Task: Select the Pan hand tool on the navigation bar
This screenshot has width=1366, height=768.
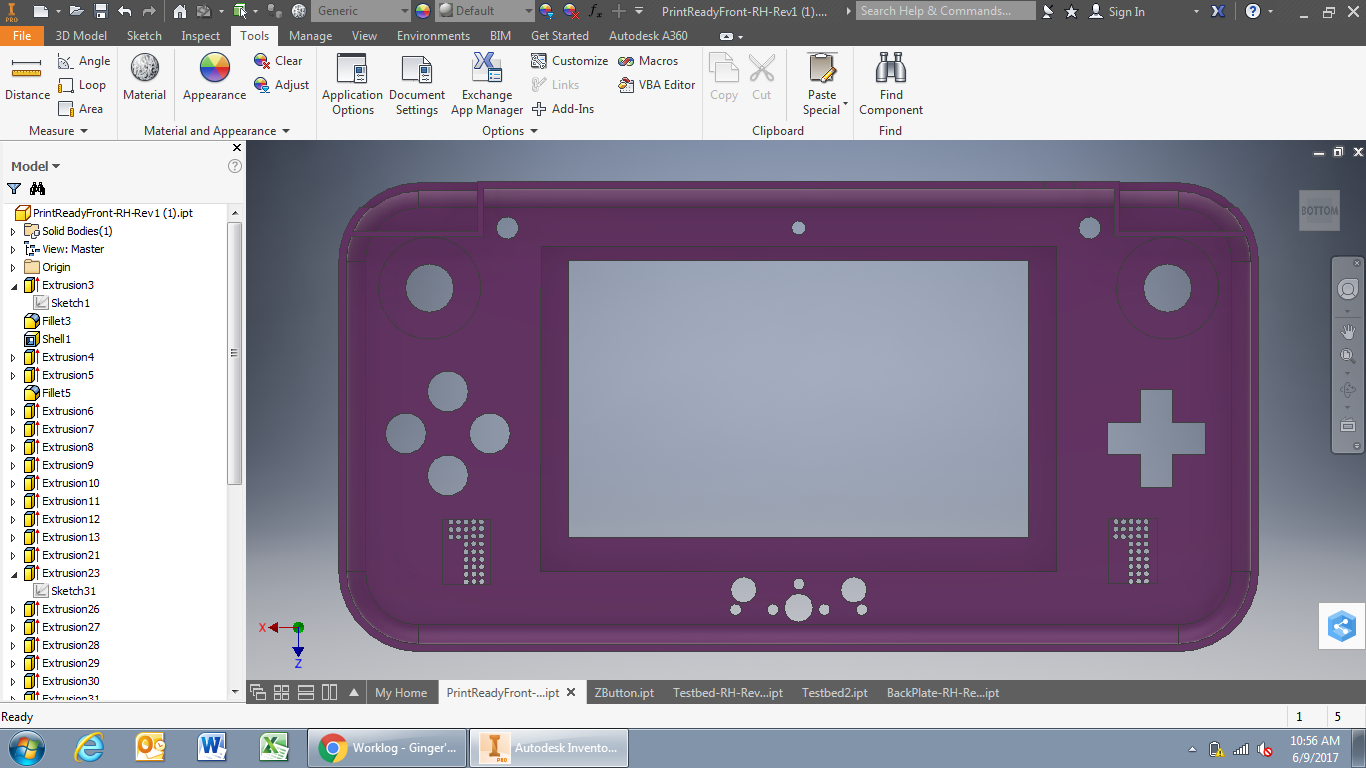Action: coord(1348,332)
